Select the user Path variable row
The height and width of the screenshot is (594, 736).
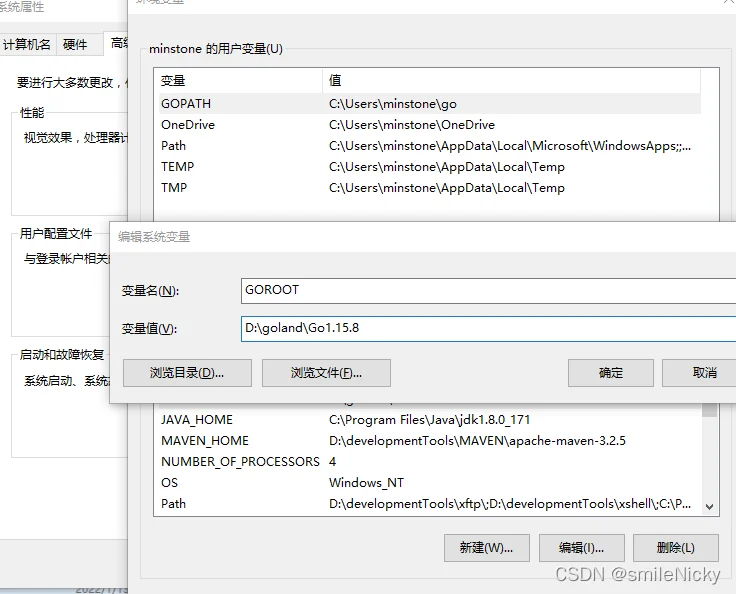point(174,146)
